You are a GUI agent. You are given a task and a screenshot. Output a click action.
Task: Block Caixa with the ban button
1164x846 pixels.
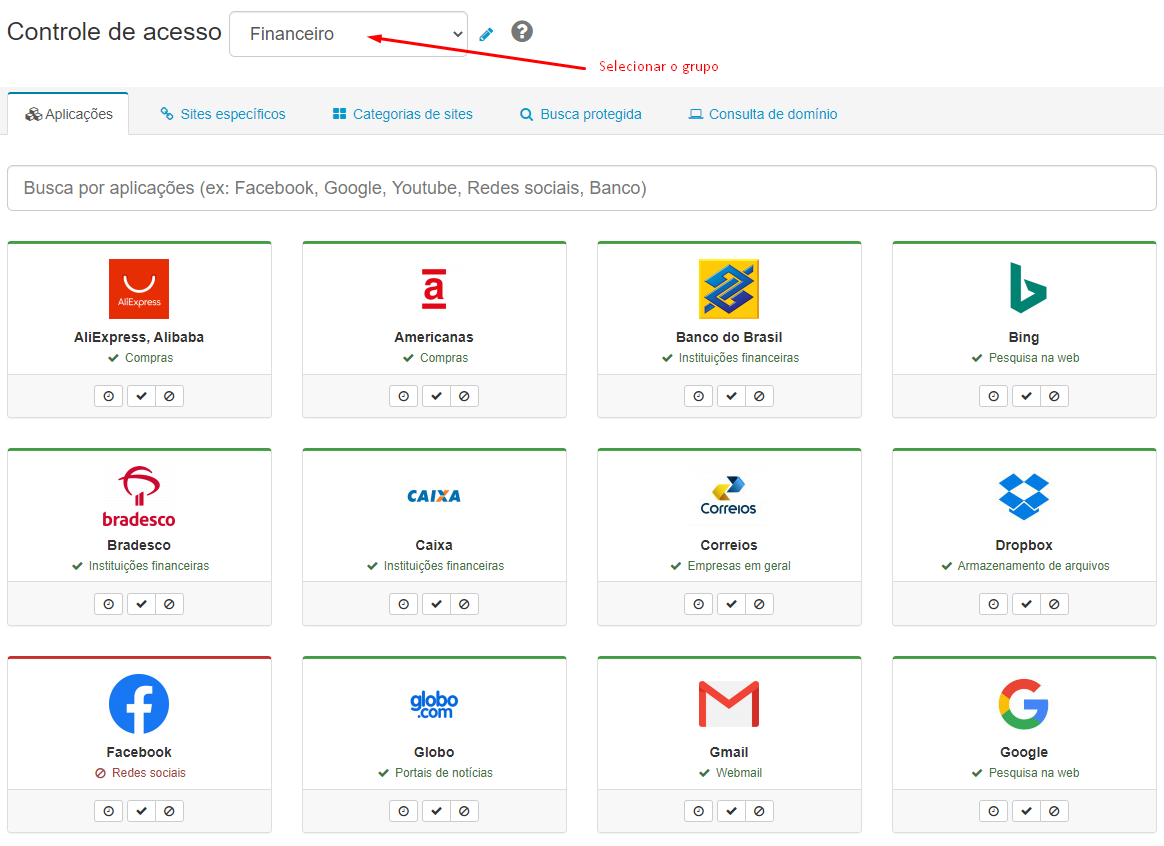tap(464, 604)
